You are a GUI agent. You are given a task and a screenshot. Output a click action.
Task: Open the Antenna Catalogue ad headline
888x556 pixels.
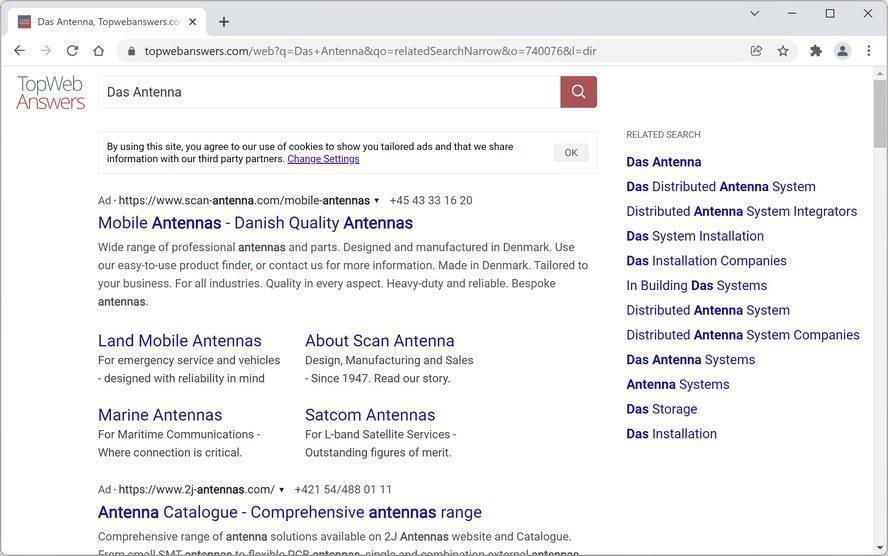click(x=290, y=512)
